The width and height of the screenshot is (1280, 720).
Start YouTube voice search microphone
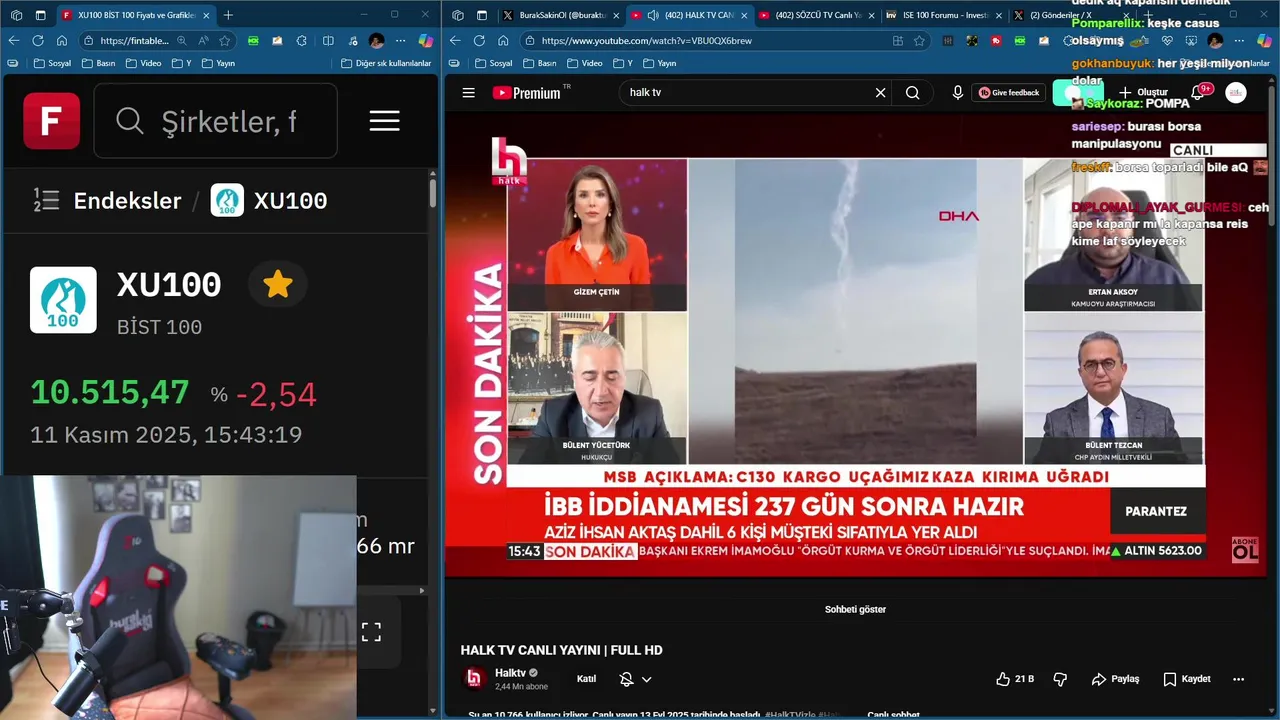[x=958, y=92]
